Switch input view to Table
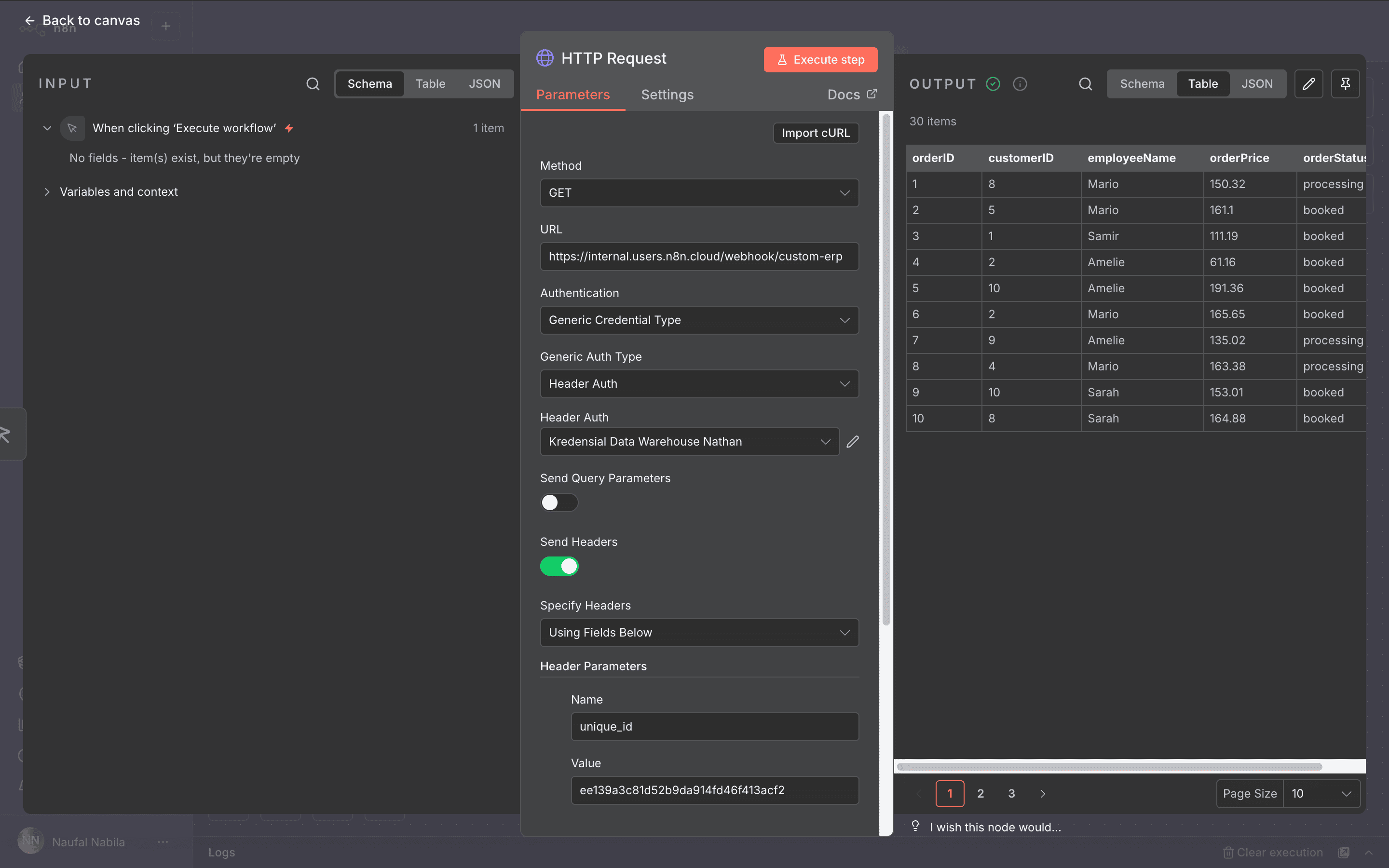This screenshot has height=868, width=1389. [x=431, y=84]
